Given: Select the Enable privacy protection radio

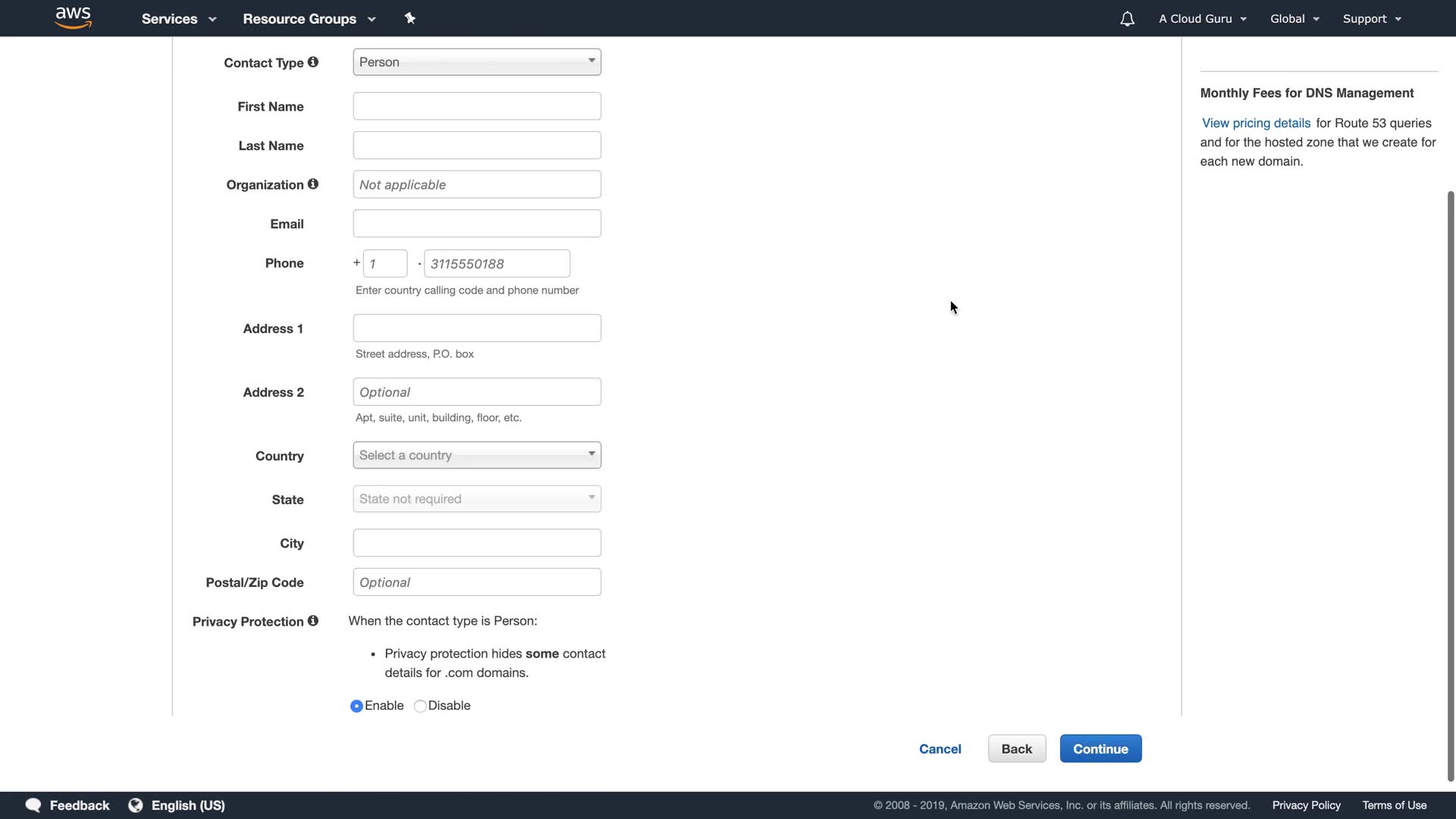Looking at the screenshot, I should coord(356,706).
